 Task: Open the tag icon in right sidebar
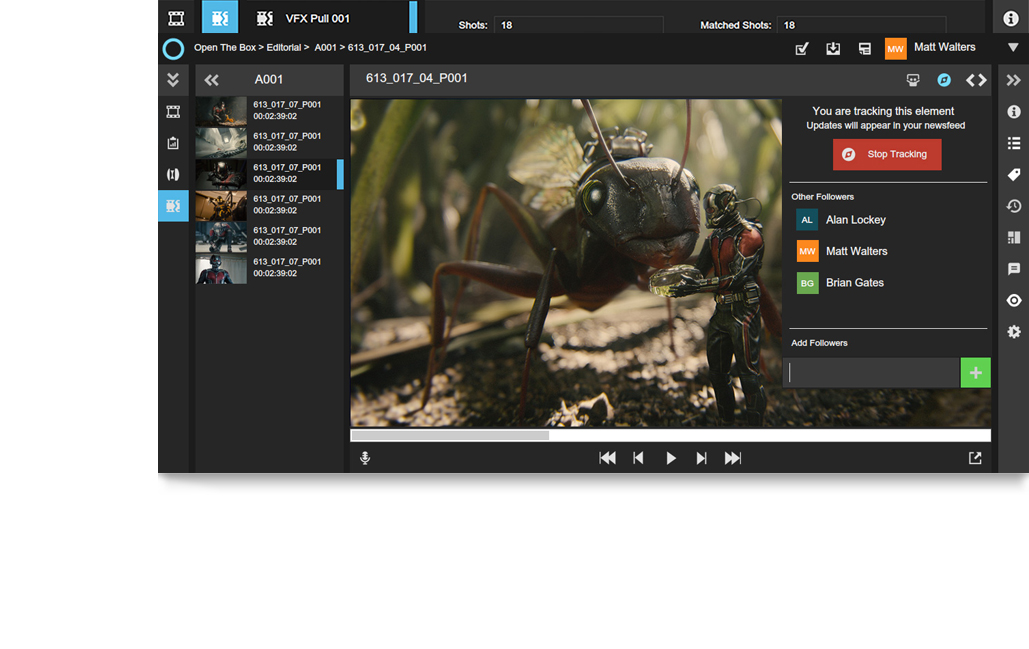click(x=1014, y=175)
